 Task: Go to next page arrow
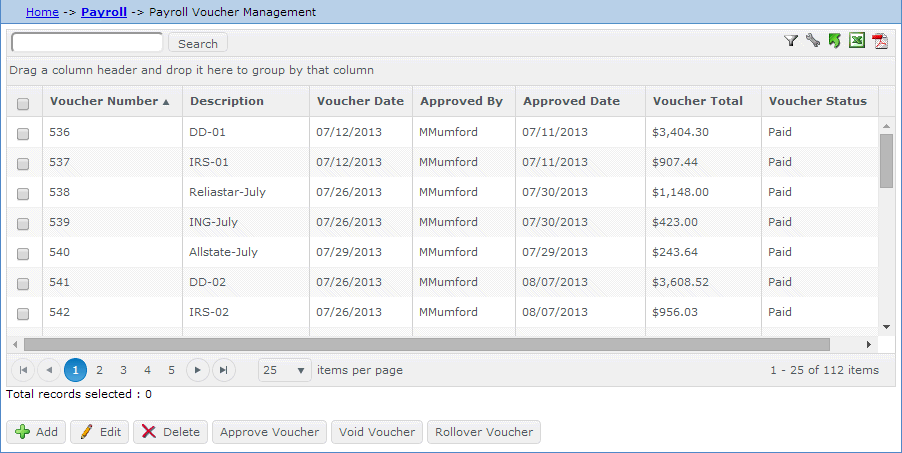[198, 370]
